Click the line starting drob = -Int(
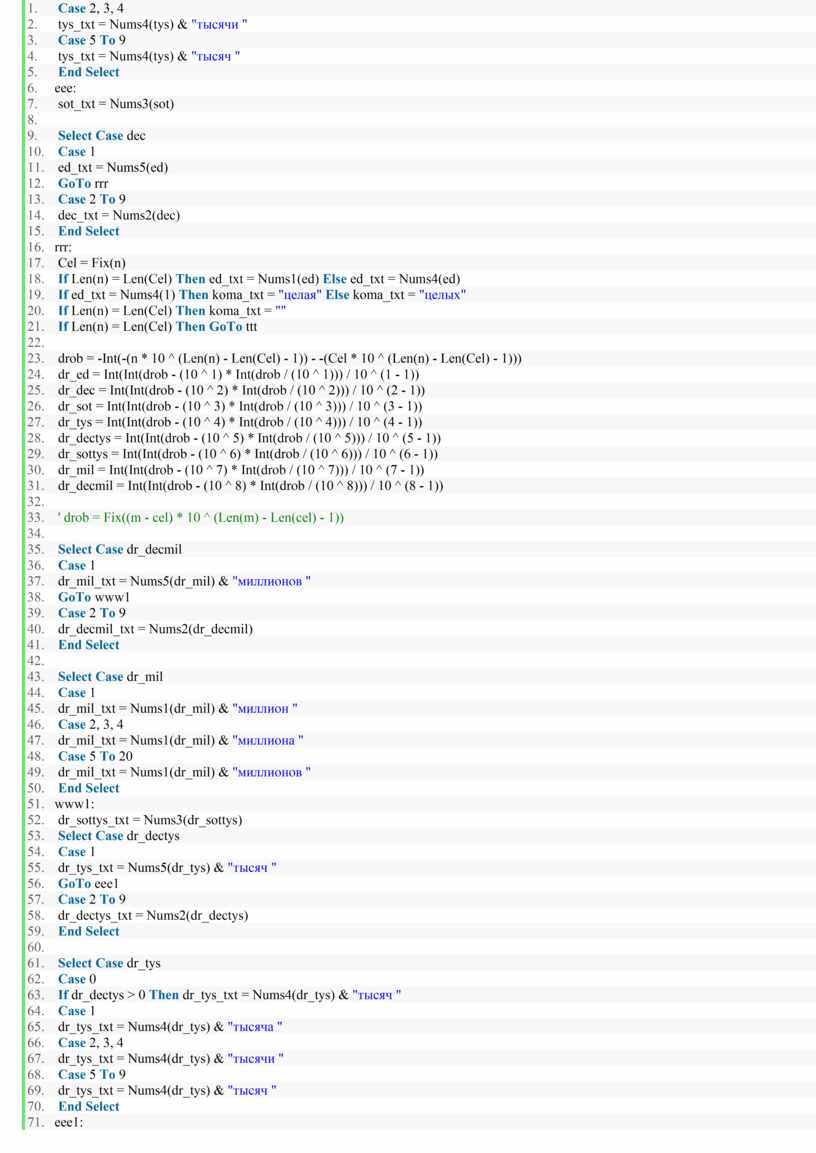816x1153 pixels. coord(290,359)
